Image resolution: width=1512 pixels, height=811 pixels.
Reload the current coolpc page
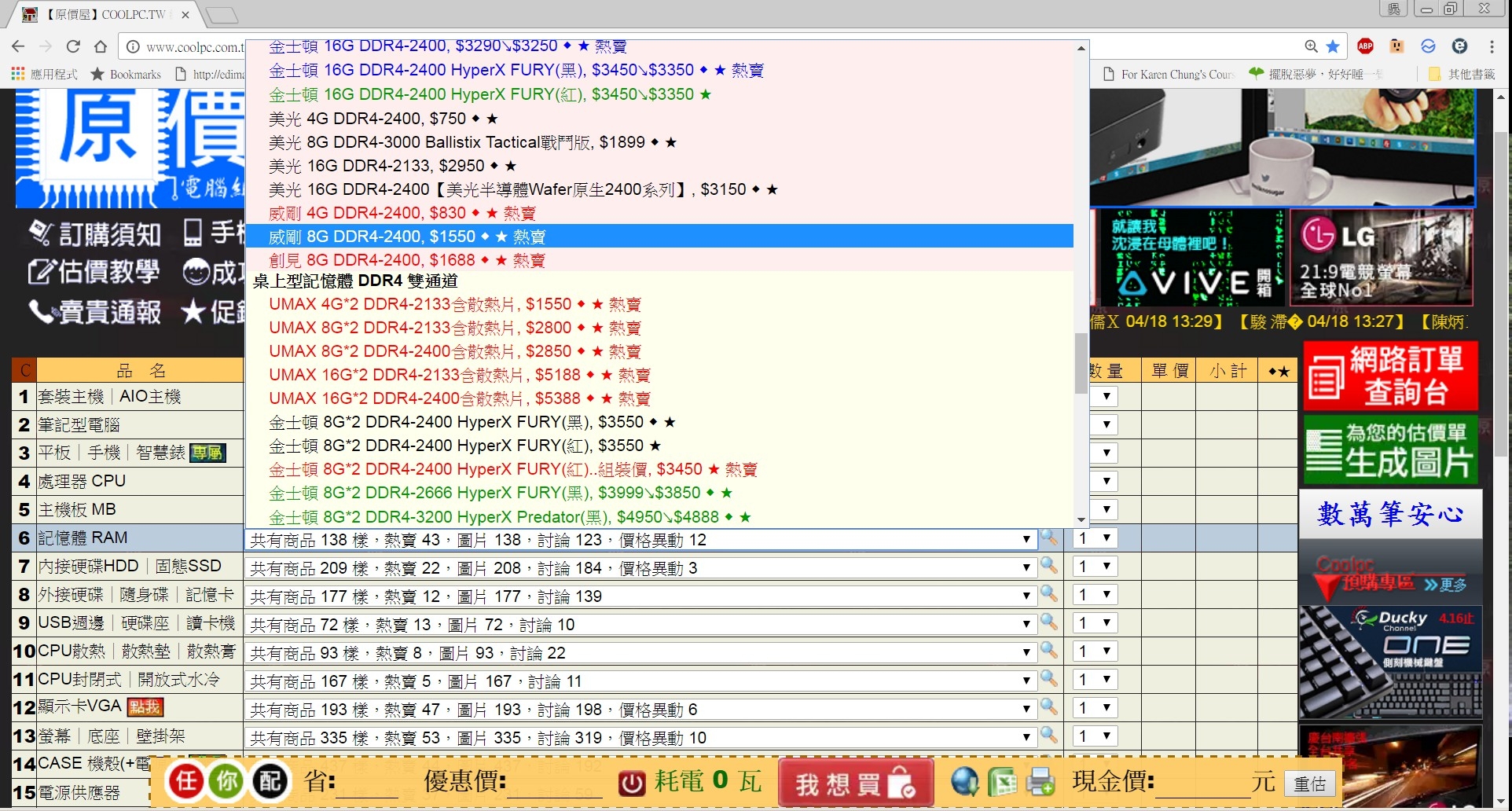point(73,46)
